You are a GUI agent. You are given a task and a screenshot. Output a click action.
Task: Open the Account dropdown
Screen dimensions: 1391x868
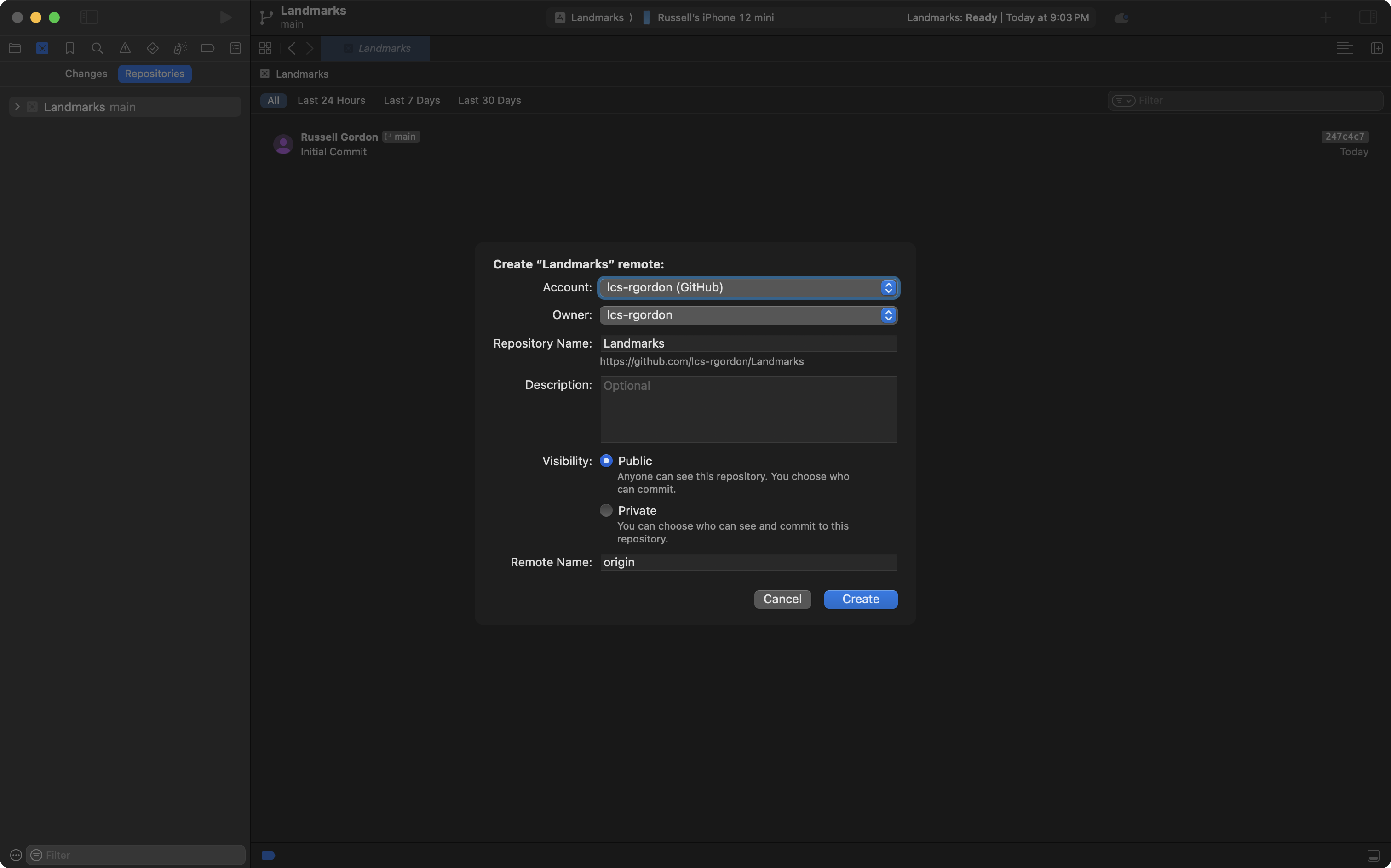point(748,287)
